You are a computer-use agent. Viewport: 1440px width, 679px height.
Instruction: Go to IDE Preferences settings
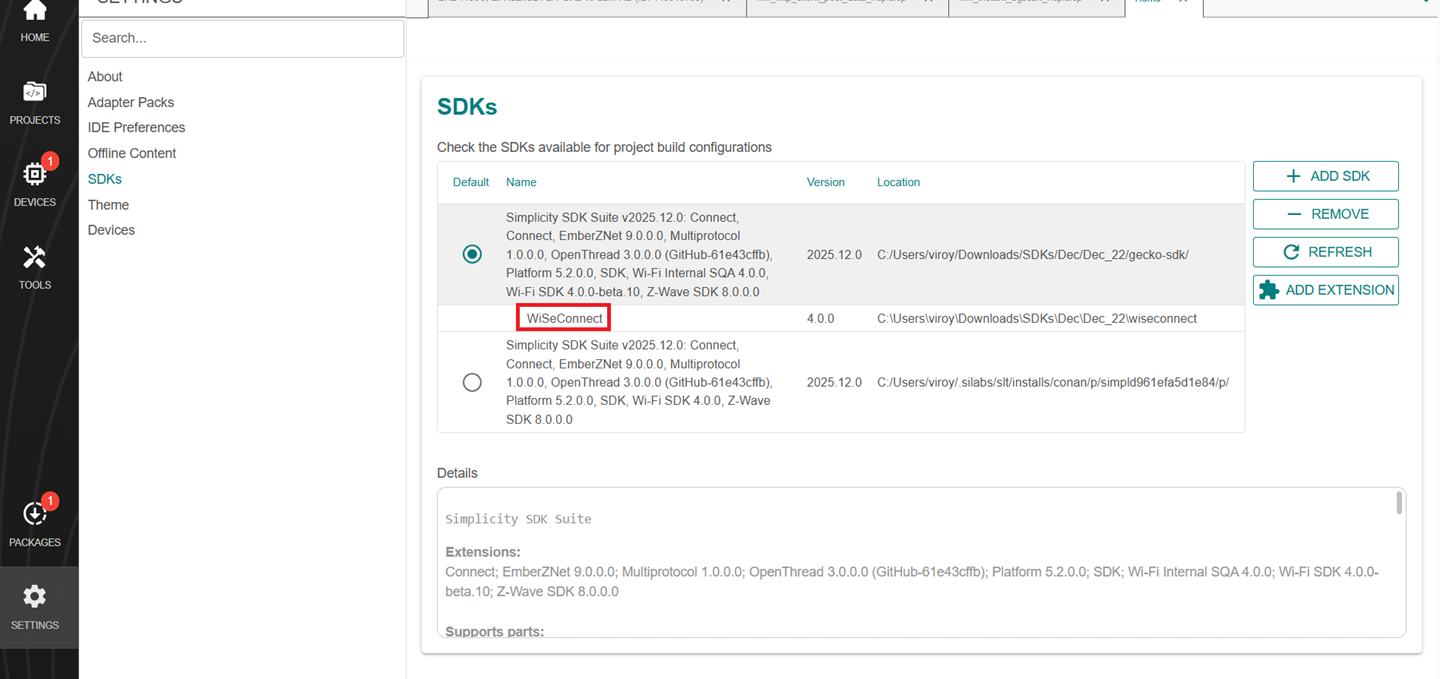coord(136,128)
